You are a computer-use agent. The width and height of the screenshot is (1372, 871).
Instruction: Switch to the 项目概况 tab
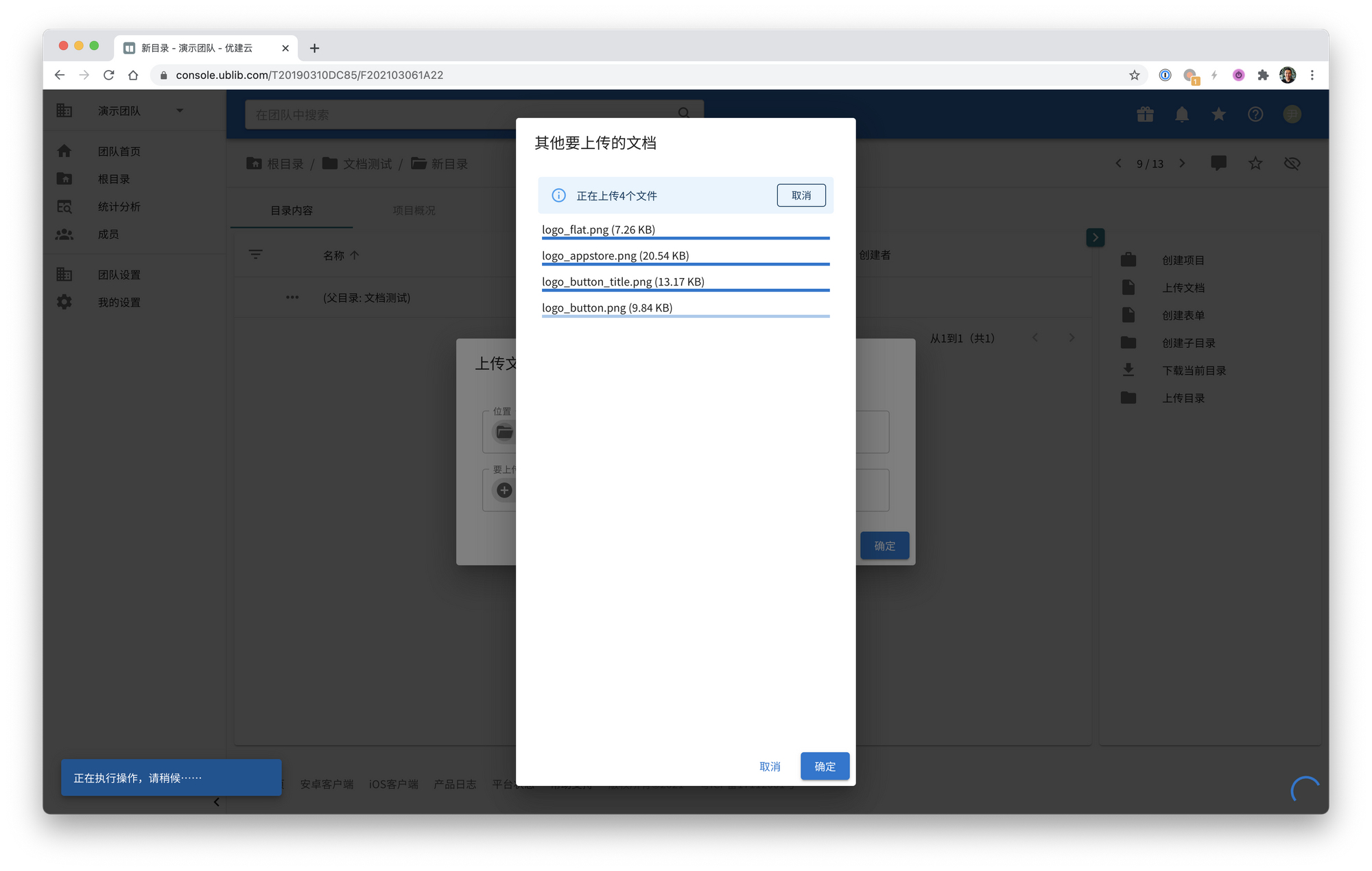click(414, 210)
